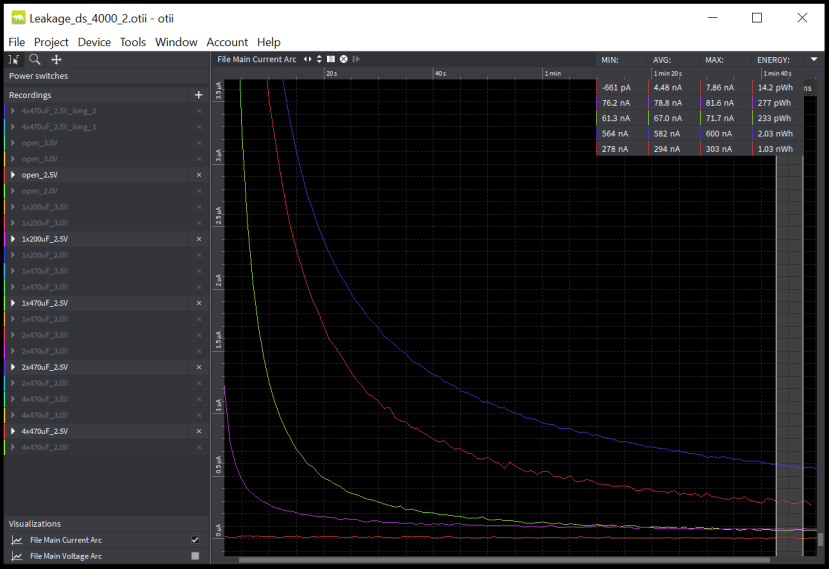Click the MIN column header
This screenshot has height=569, width=829.
point(610,60)
